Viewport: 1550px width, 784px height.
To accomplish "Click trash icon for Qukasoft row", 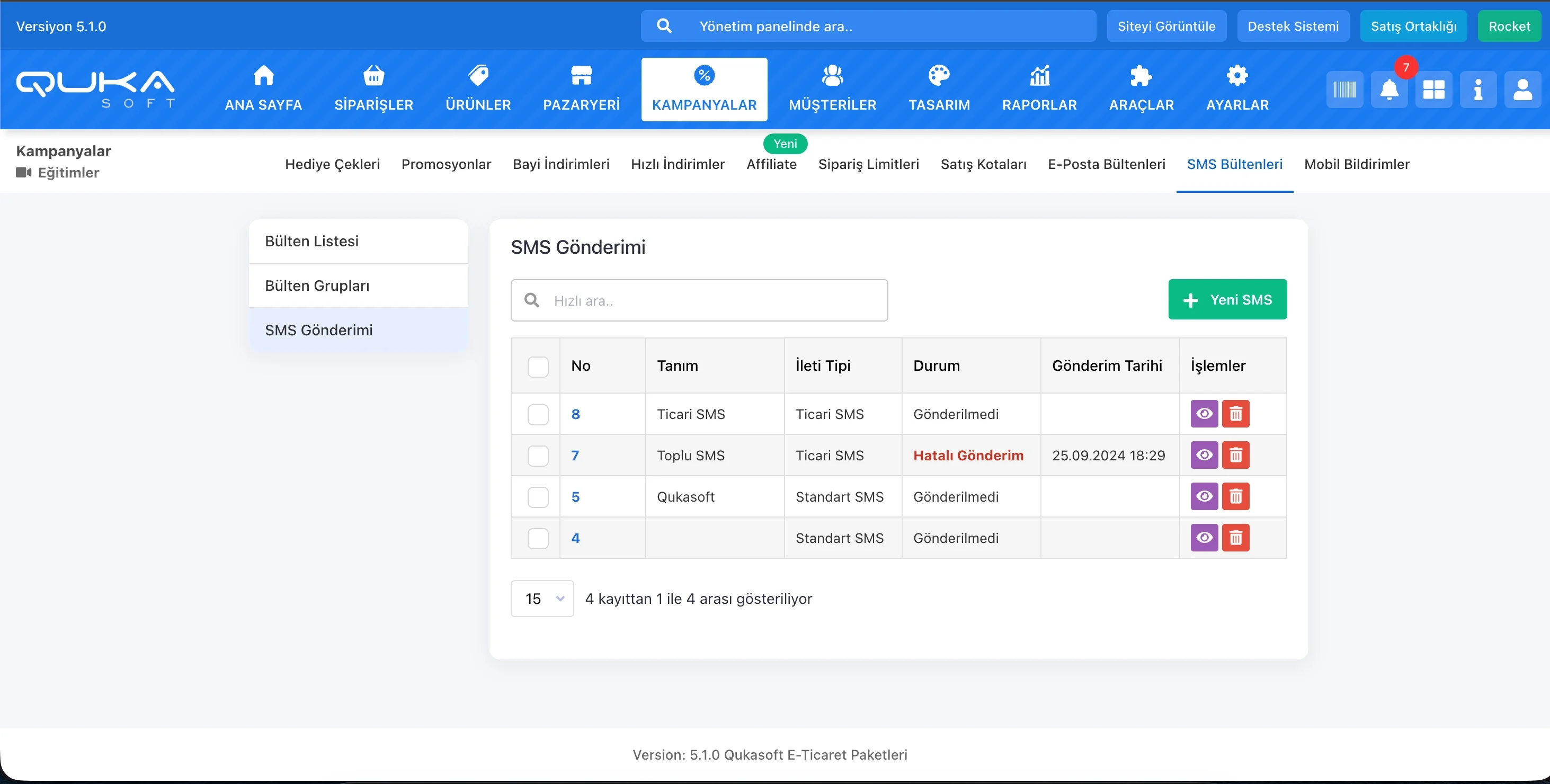I will pyautogui.click(x=1235, y=496).
